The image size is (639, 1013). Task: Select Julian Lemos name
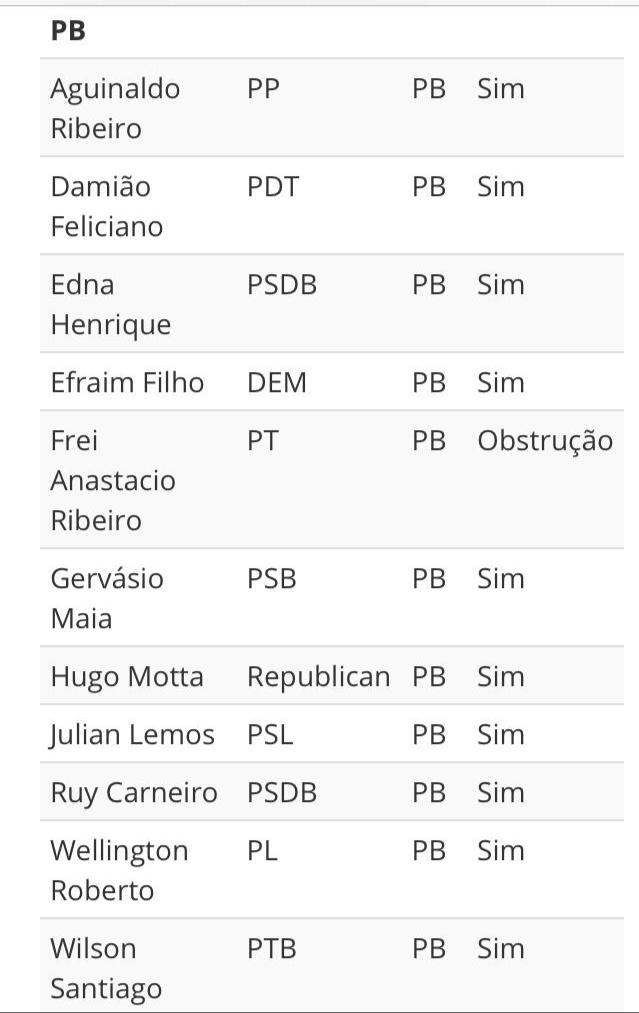click(132, 735)
